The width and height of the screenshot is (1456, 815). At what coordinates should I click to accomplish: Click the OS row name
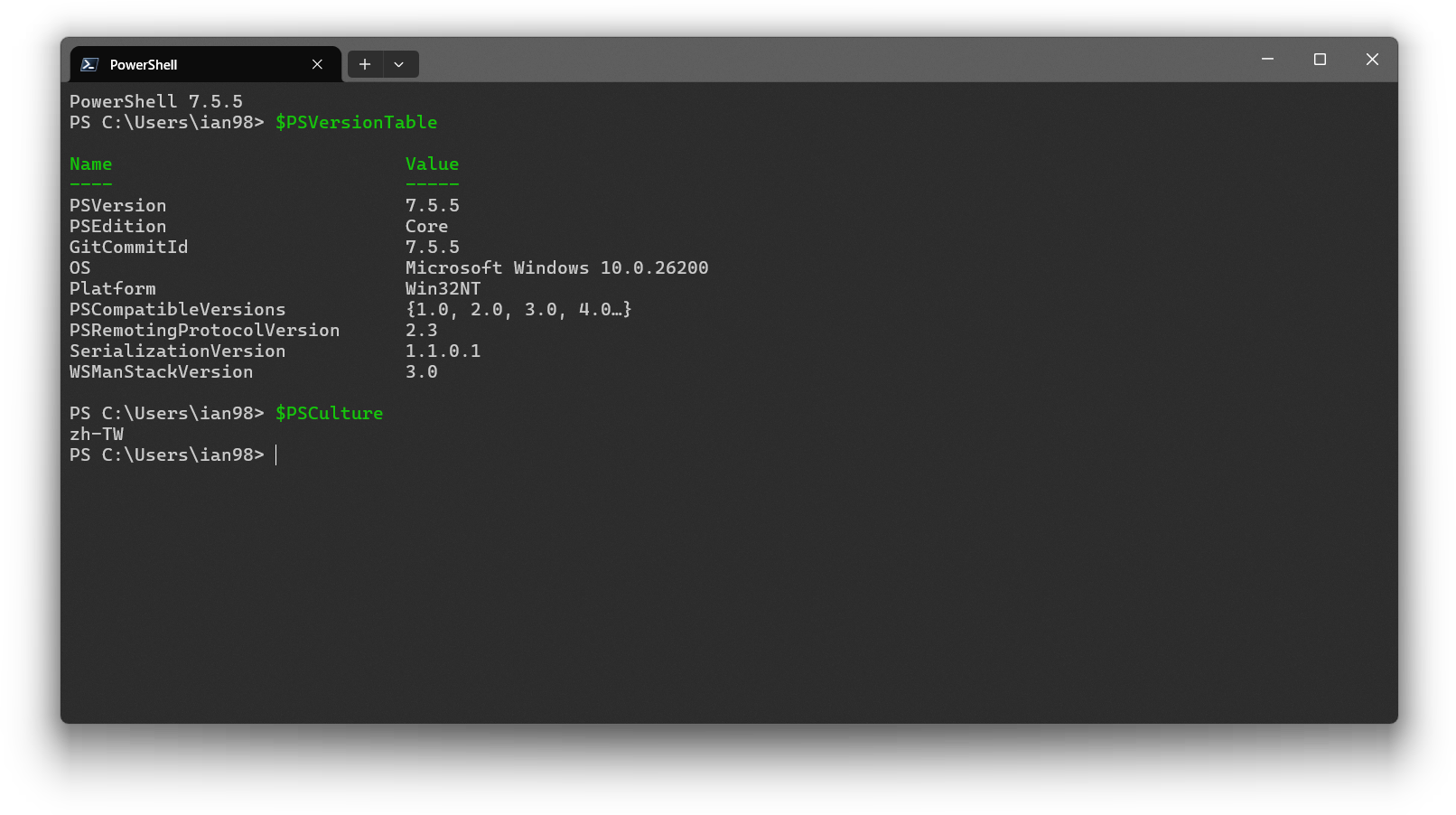tap(80, 267)
